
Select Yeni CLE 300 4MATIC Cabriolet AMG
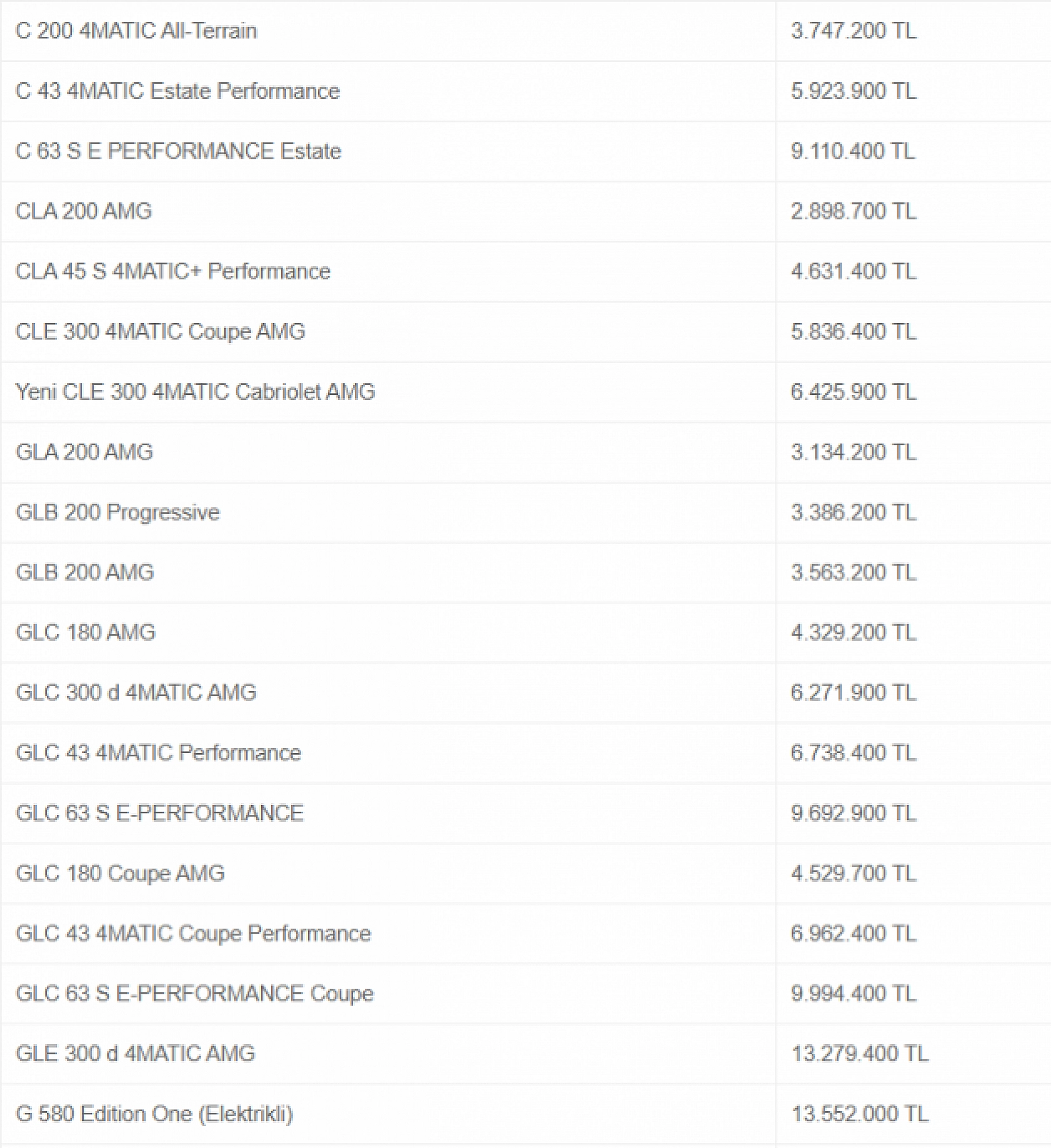point(195,392)
